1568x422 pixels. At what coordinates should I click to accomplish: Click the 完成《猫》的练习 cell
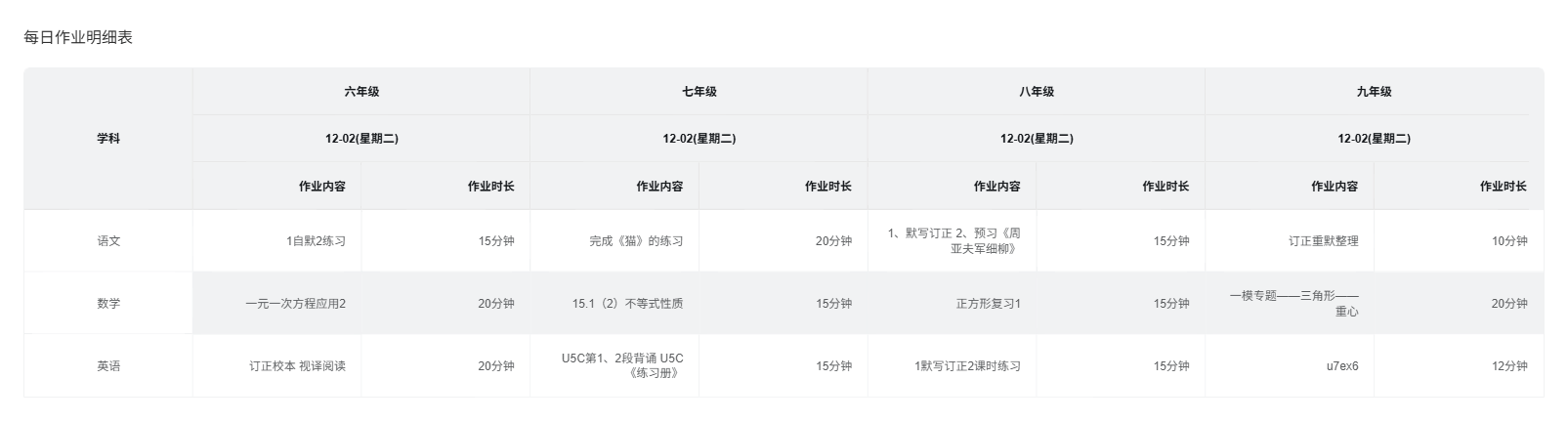coord(636,241)
